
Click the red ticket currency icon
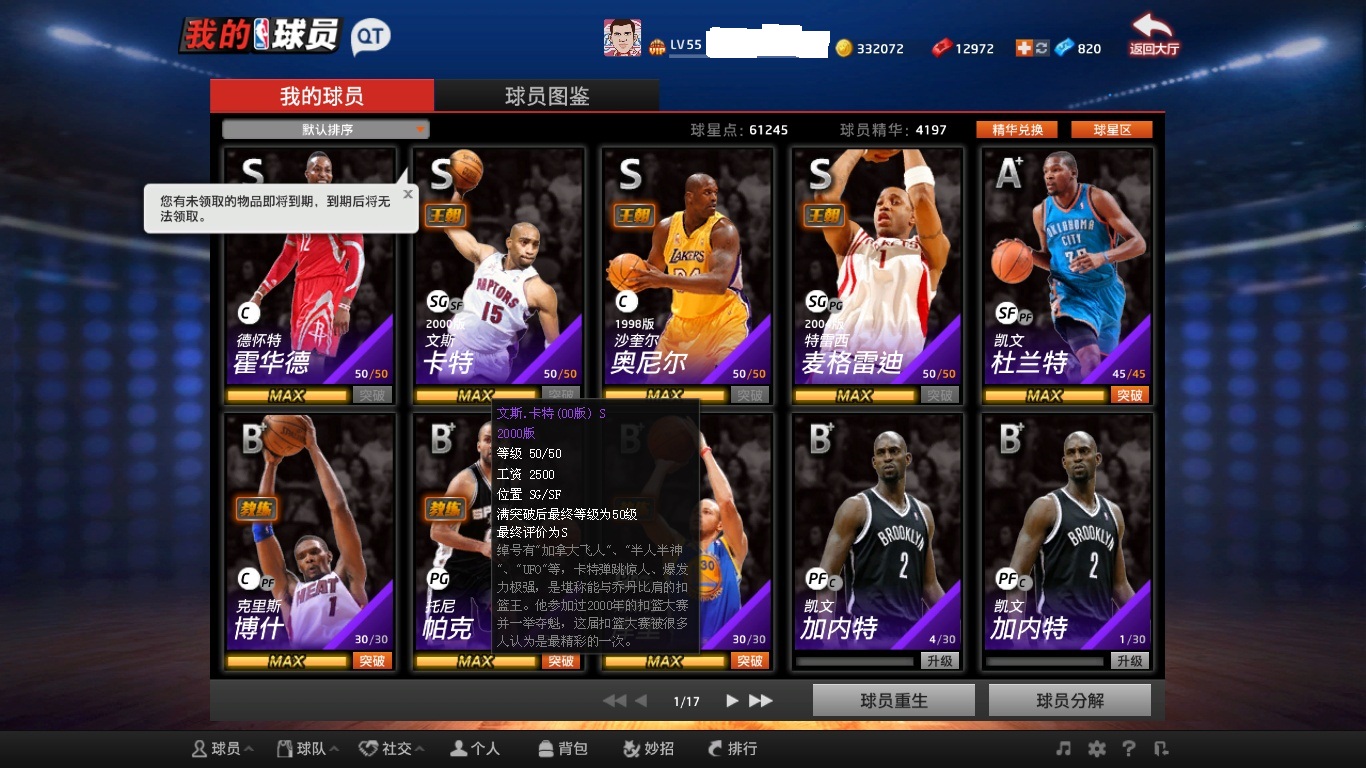point(941,48)
